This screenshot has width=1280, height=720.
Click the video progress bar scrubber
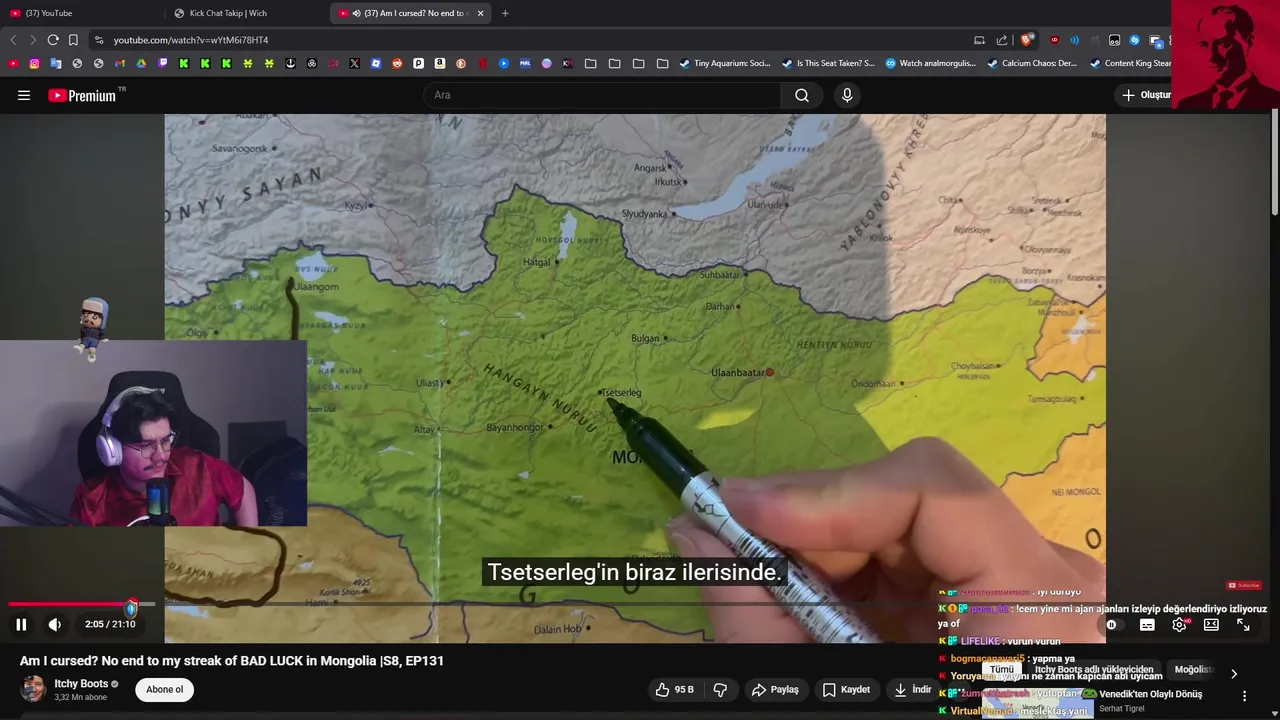point(131,608)
